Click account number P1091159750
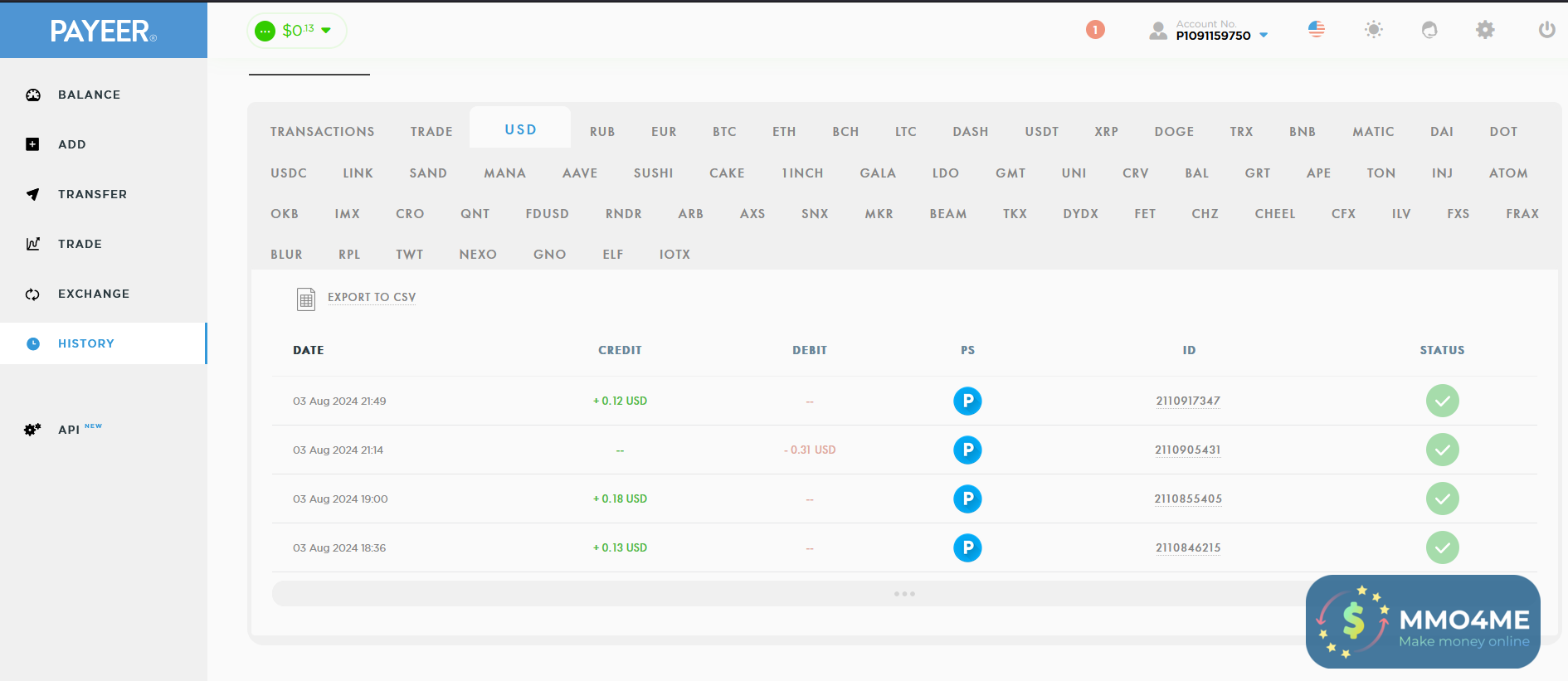Screen dimensions: 1568x681 [1213, 36]
